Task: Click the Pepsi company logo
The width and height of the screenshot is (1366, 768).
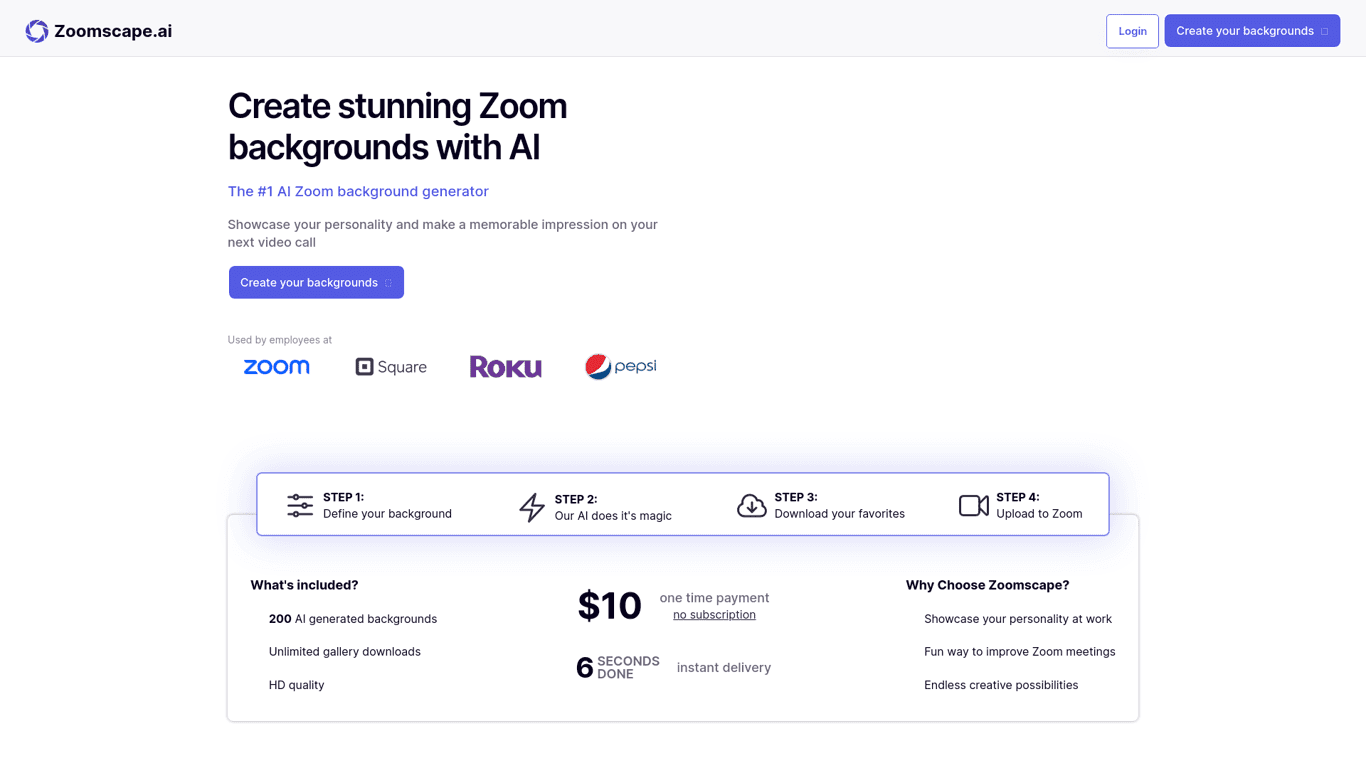Action: pyautogui.click(x=620, y=366)
